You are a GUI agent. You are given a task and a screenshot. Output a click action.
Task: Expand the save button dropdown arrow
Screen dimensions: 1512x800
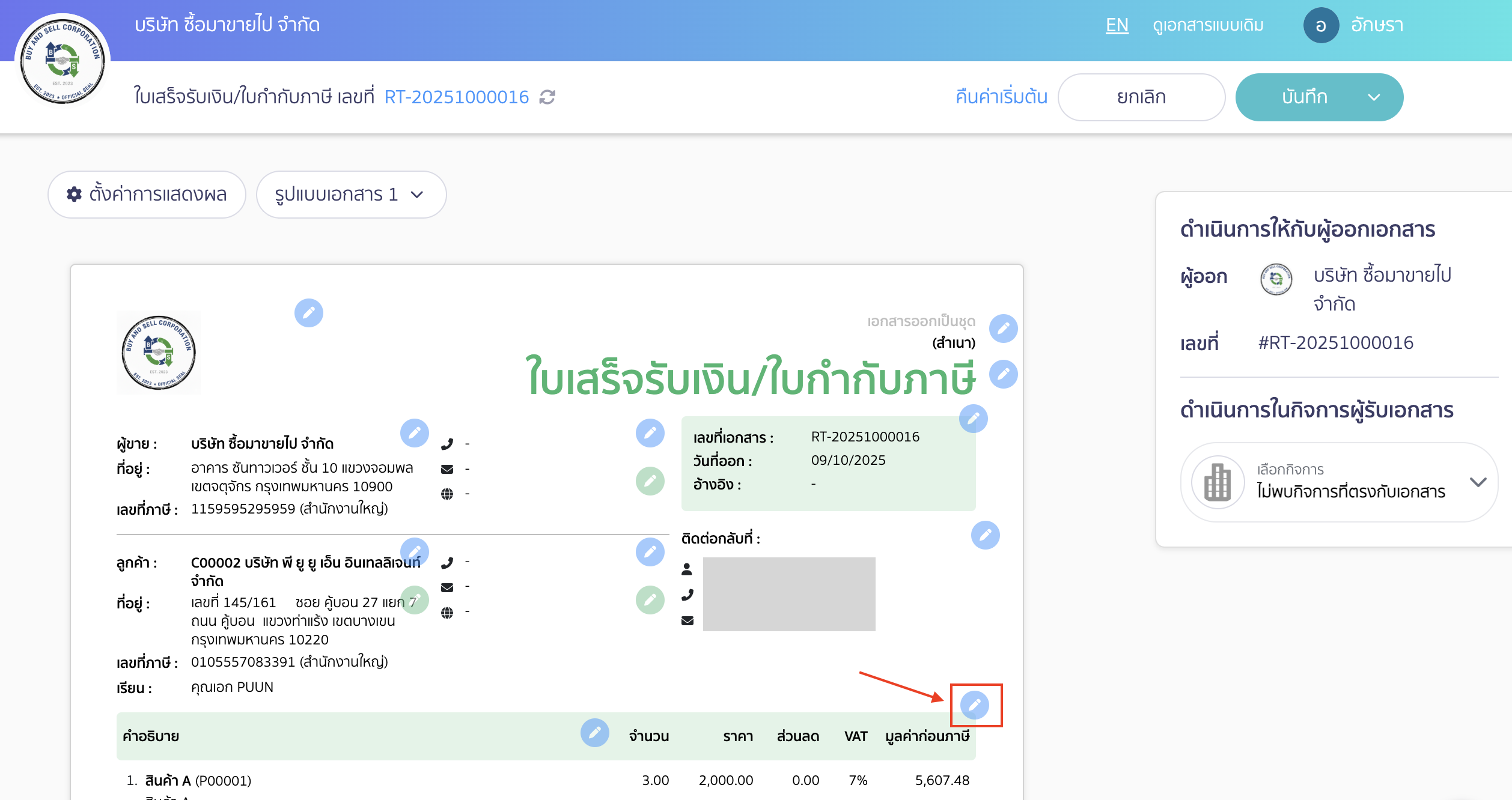[1373, 97]
